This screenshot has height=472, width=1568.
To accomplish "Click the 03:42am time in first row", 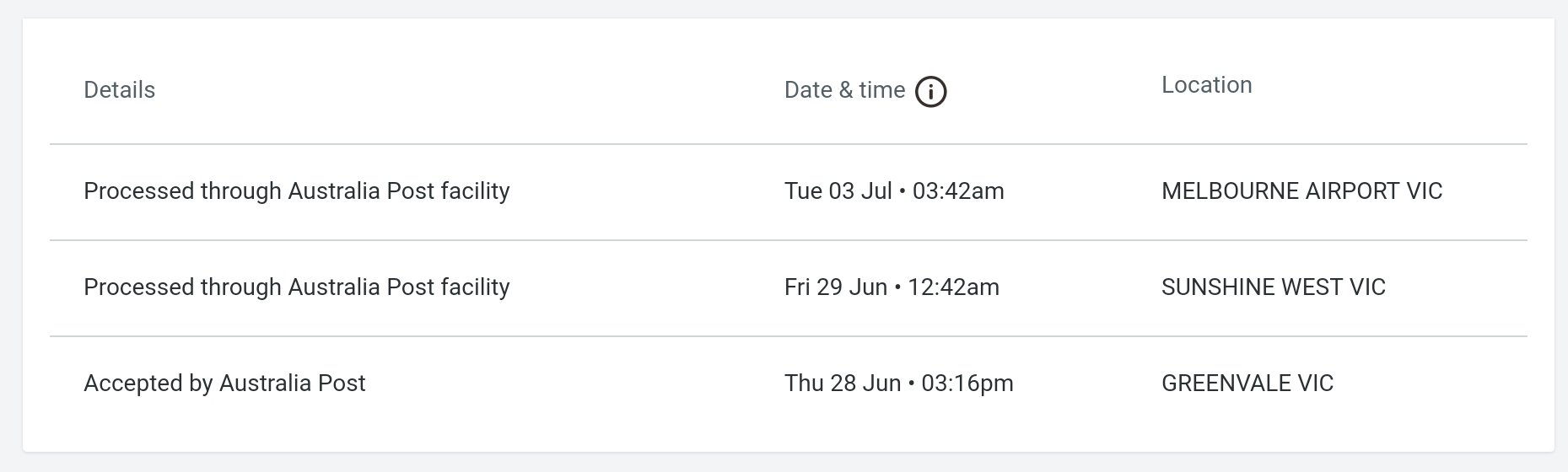I will point(958,191).
